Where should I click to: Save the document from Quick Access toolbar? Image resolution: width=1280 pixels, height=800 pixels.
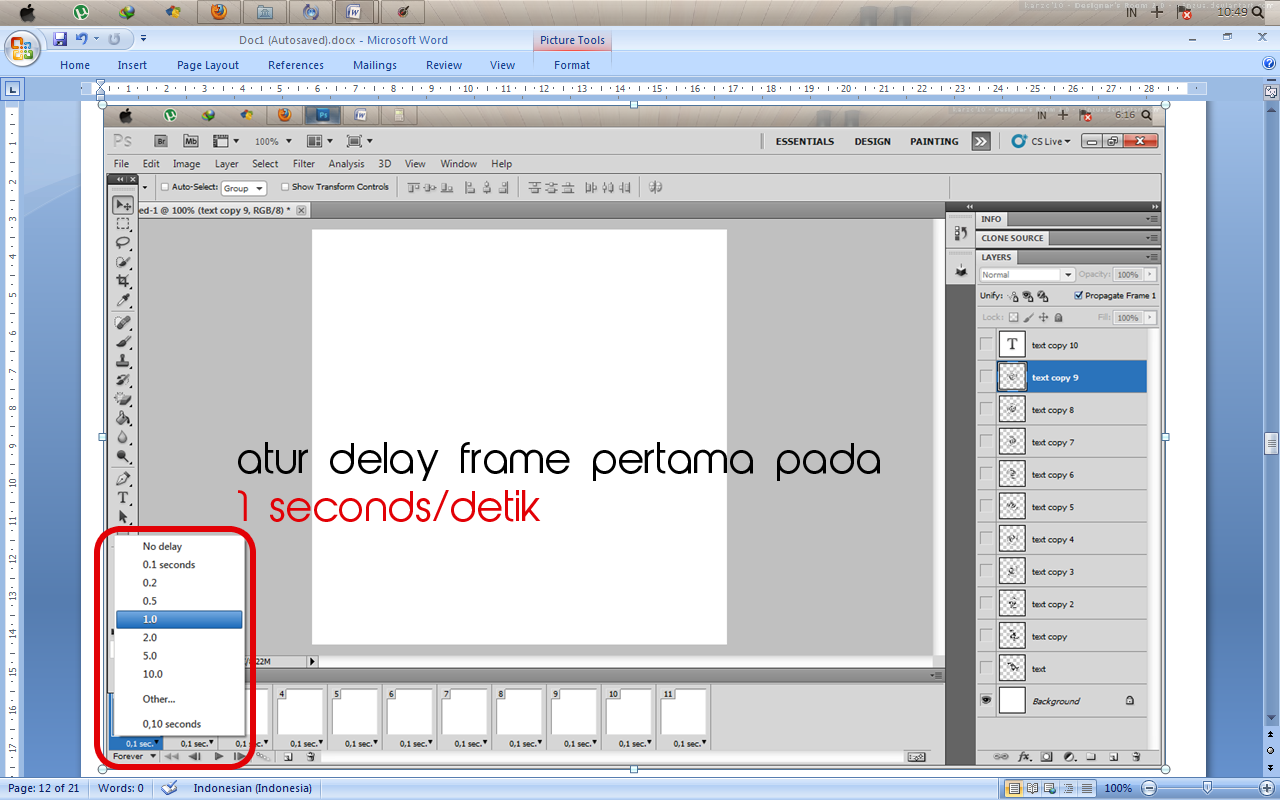[60, 39]
